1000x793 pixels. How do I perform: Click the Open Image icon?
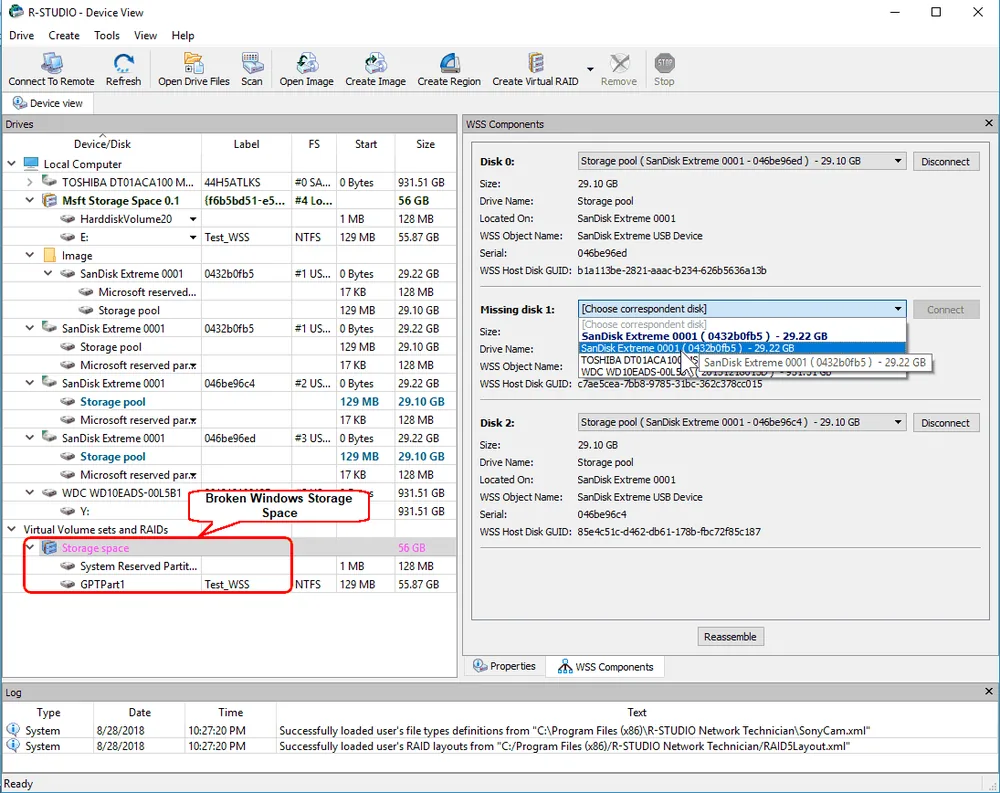[x=307, y=70]
